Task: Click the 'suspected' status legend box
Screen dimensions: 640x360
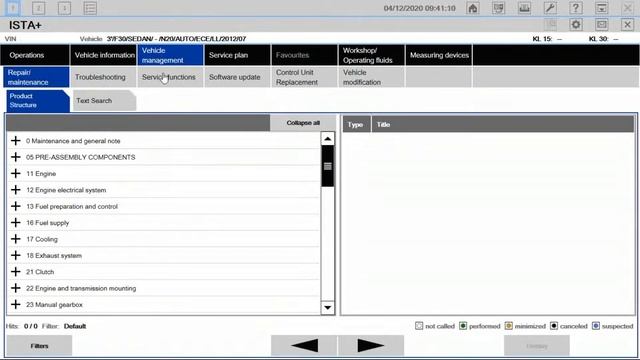Action: [x=596, y=326]
